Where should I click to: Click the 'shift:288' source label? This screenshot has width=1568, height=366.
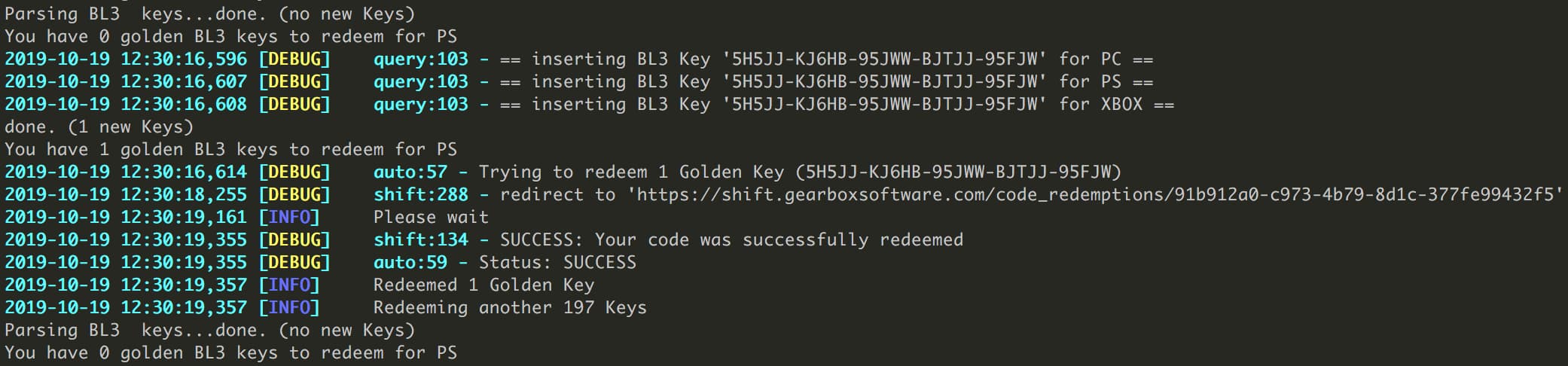coord(420,195)
